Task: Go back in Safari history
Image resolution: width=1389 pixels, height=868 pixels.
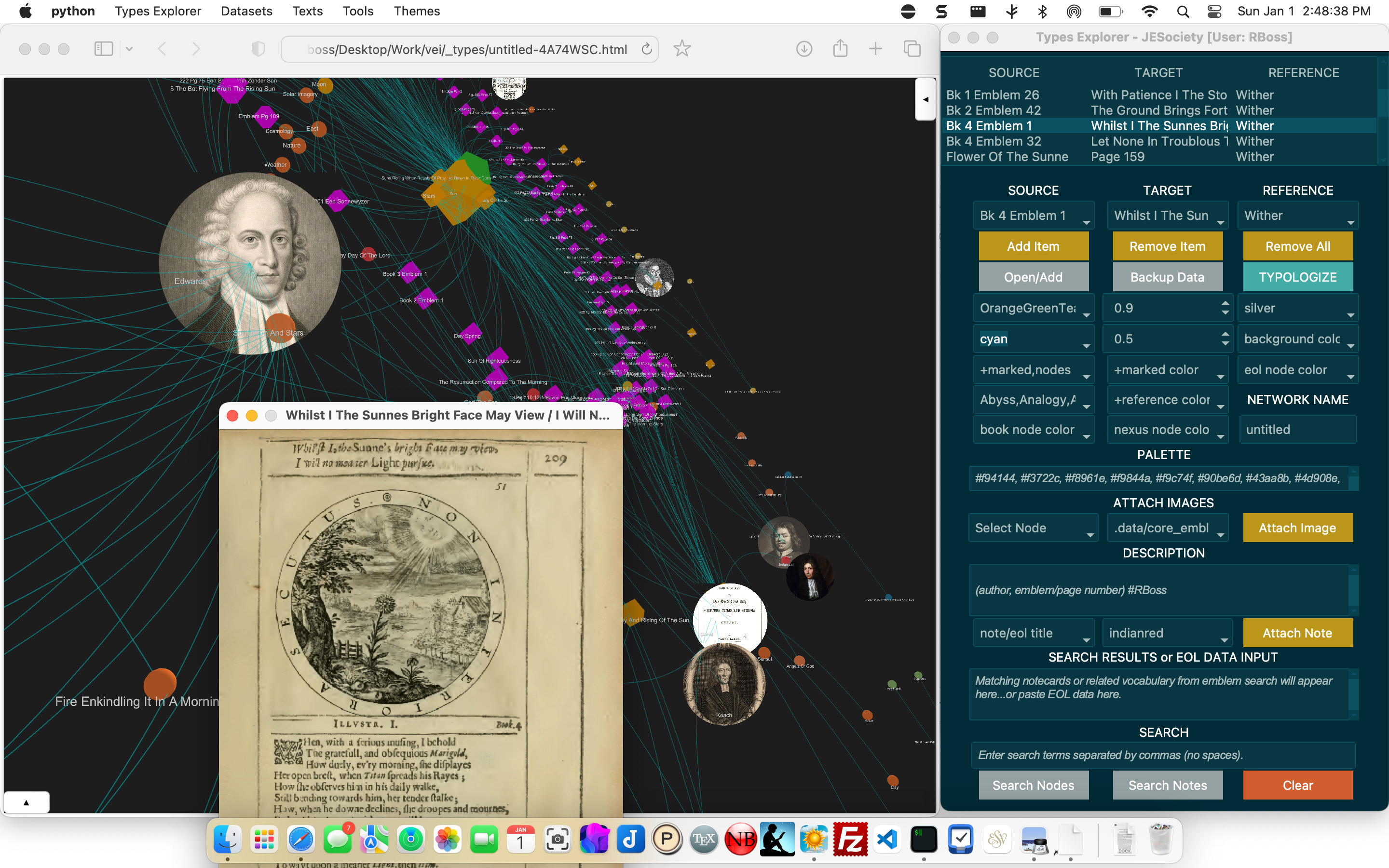Action: click(162, 49)
